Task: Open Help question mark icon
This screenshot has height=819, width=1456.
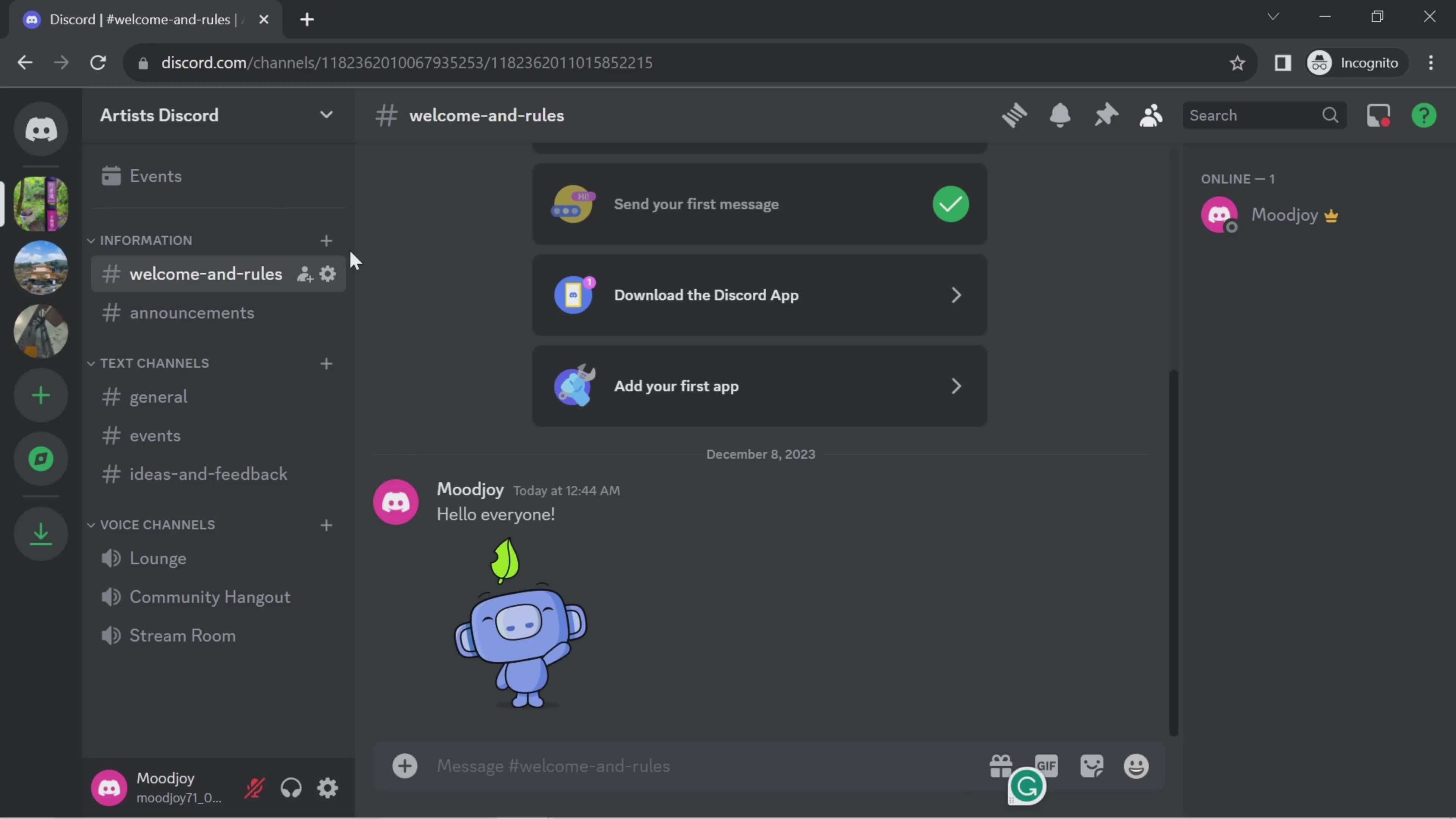Action: [x=1424, y=115]
